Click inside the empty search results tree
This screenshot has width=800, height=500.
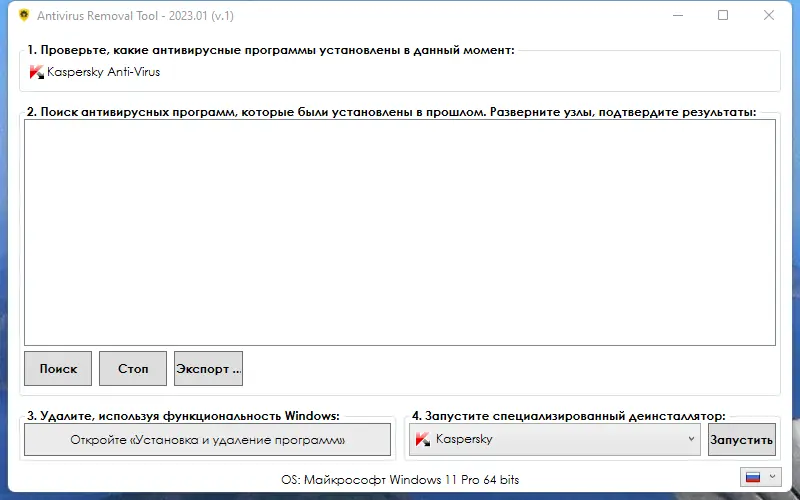tap(399, 233)
